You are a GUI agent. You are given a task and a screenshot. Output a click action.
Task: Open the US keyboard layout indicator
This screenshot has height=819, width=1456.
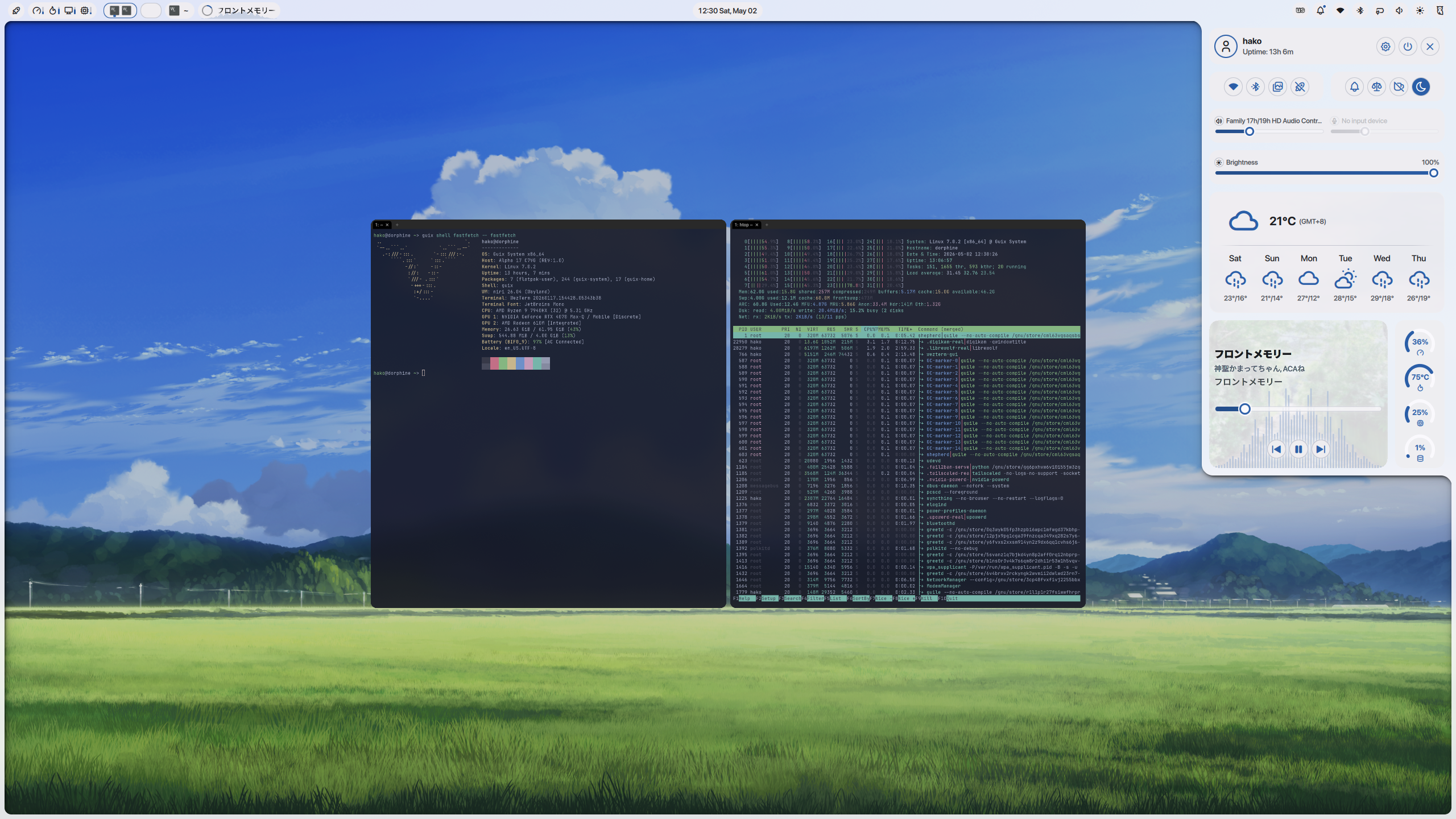(x=1300, y=10)
